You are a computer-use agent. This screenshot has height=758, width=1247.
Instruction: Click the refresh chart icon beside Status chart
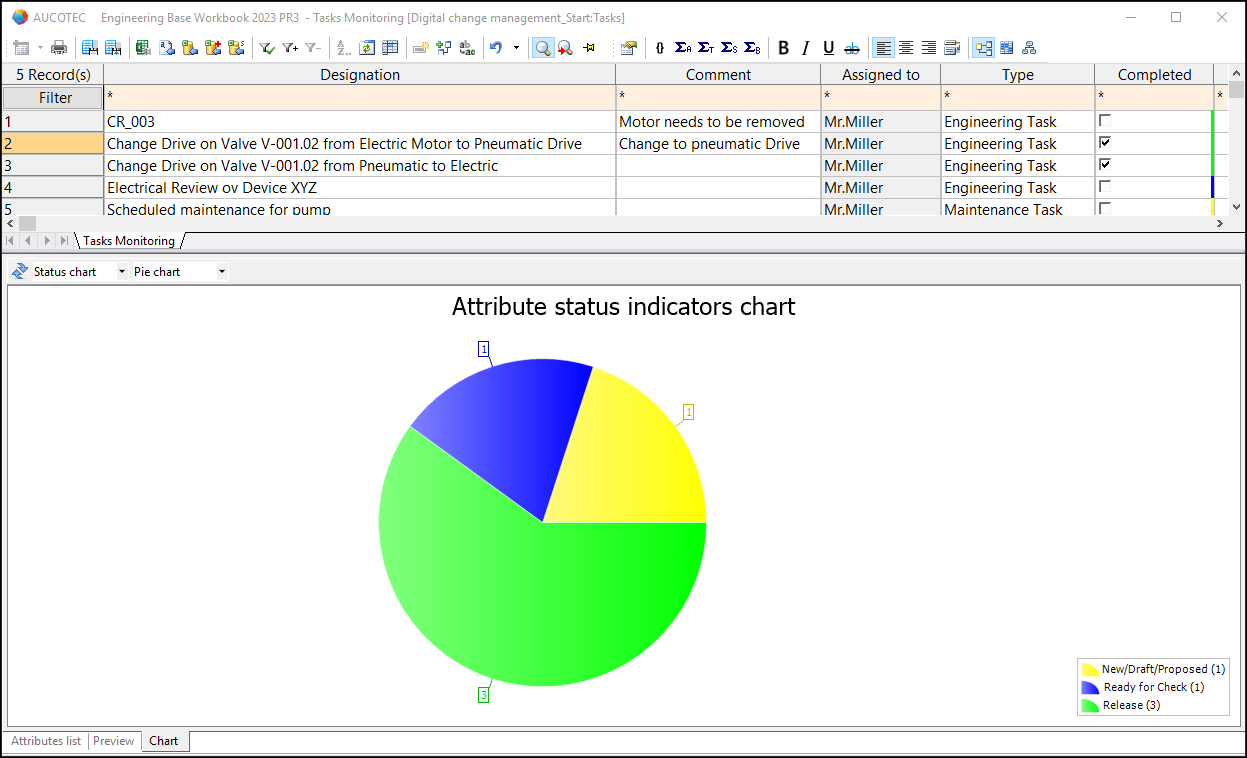pyautogui.click(x=20, y=271)
